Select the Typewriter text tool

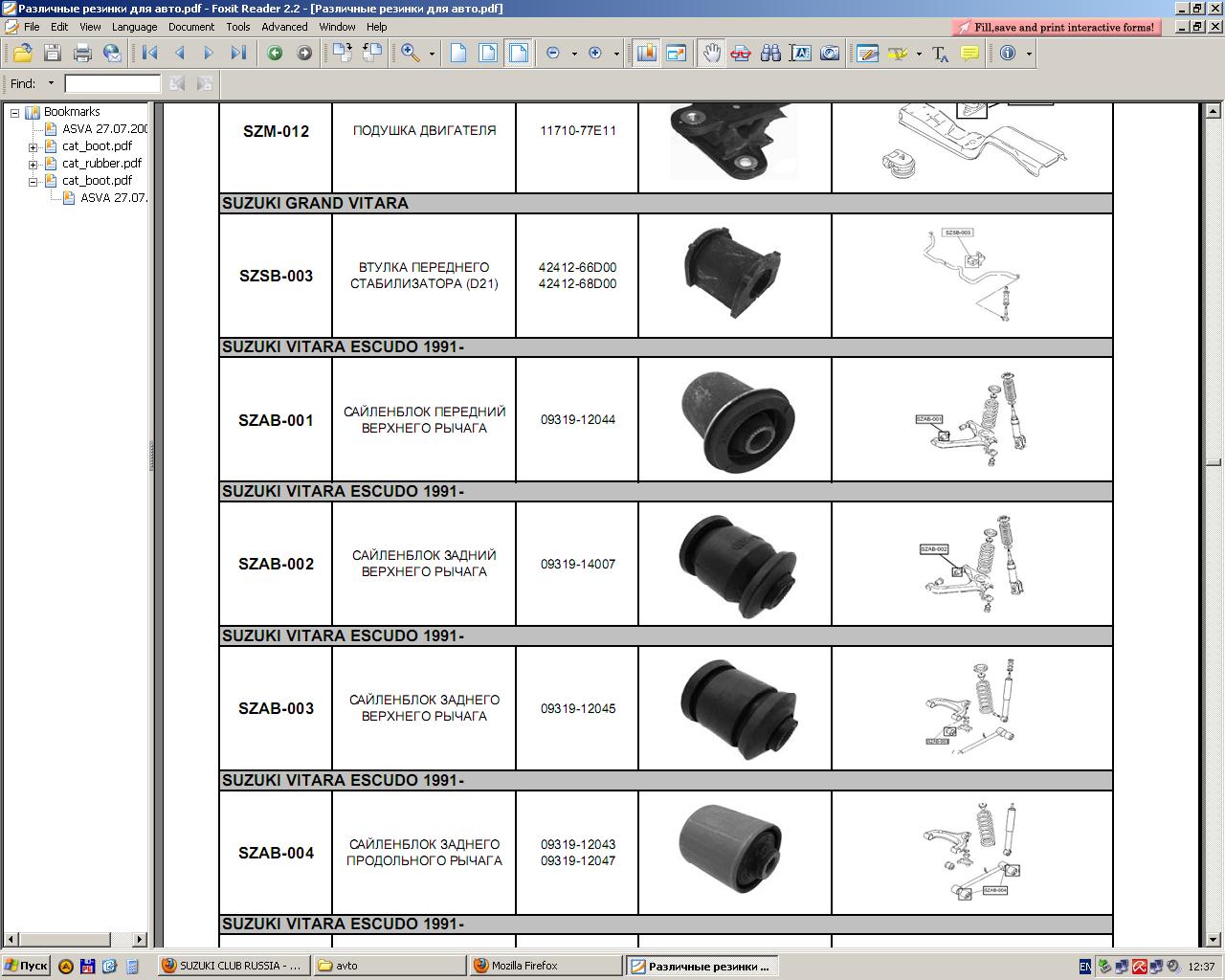[940, 54]
